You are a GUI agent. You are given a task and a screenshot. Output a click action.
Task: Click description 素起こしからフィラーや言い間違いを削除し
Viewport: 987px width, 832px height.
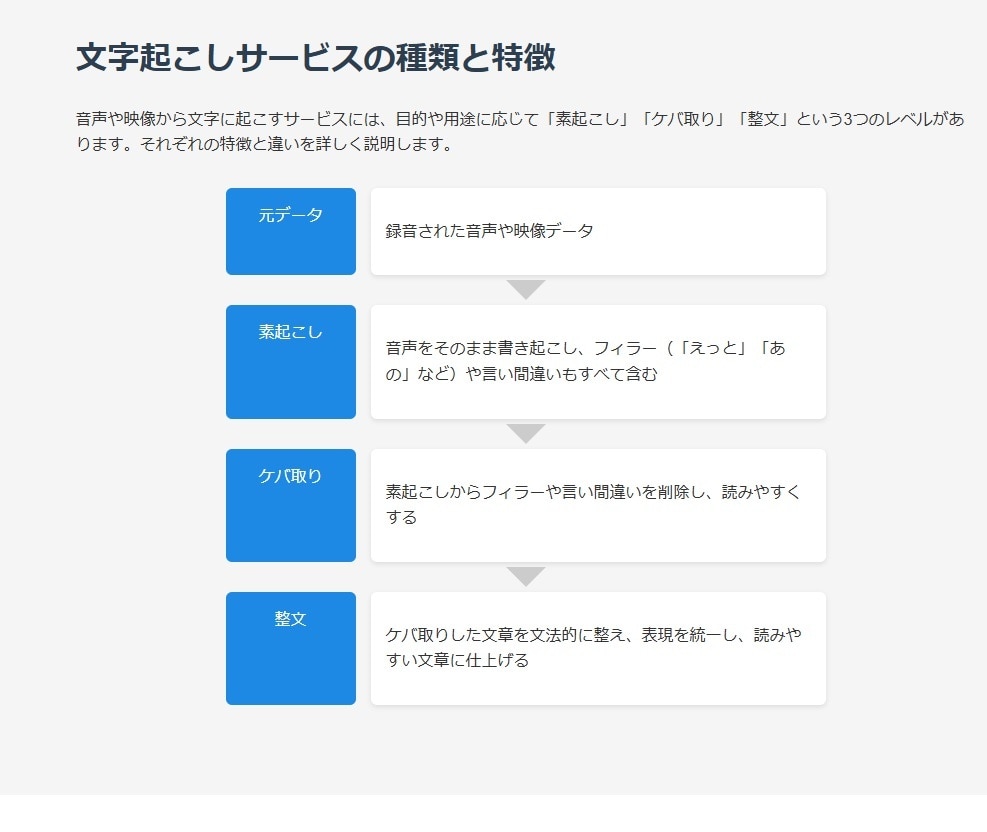tap(592, 504)
